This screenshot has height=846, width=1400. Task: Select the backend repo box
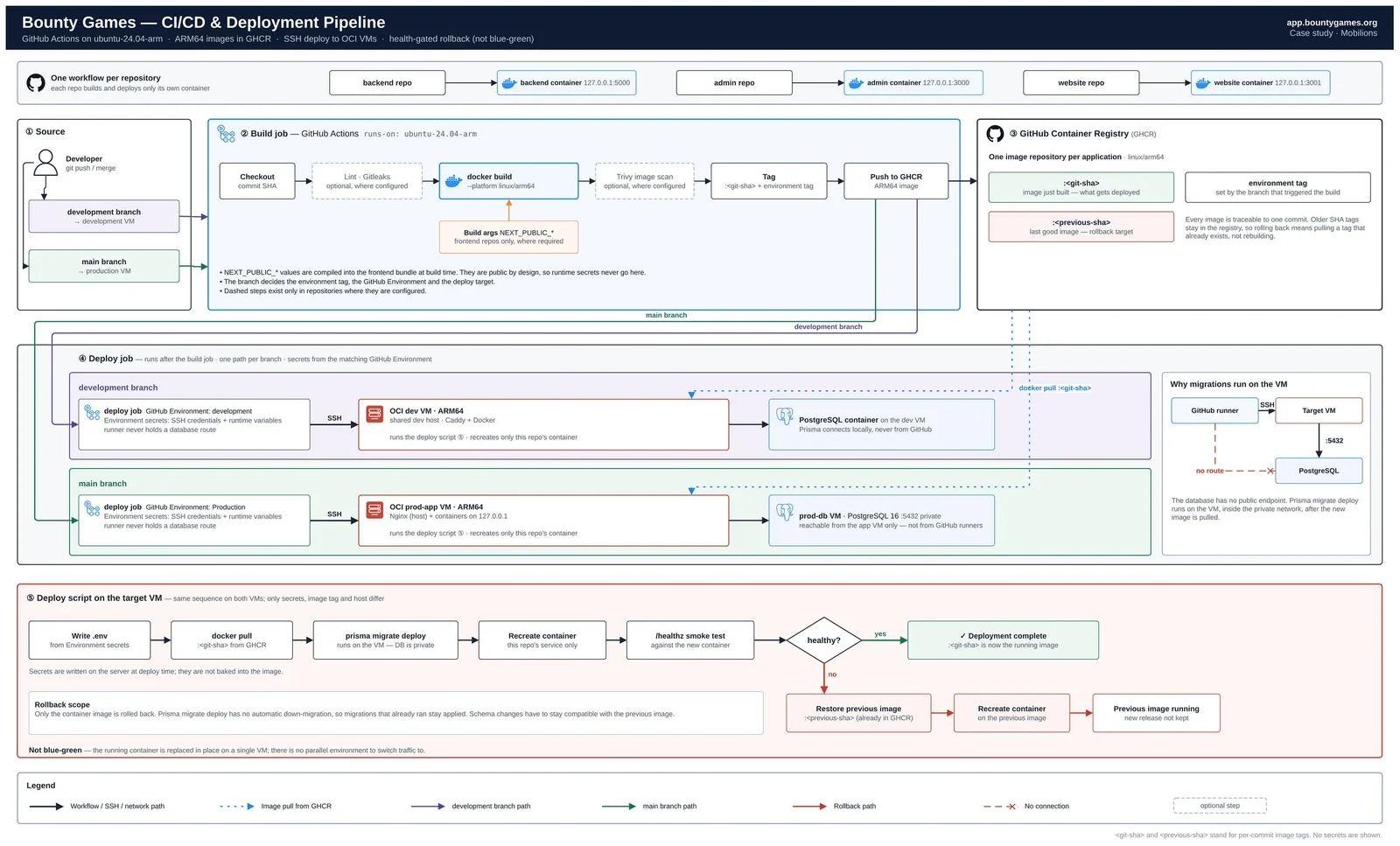[388, 83]
